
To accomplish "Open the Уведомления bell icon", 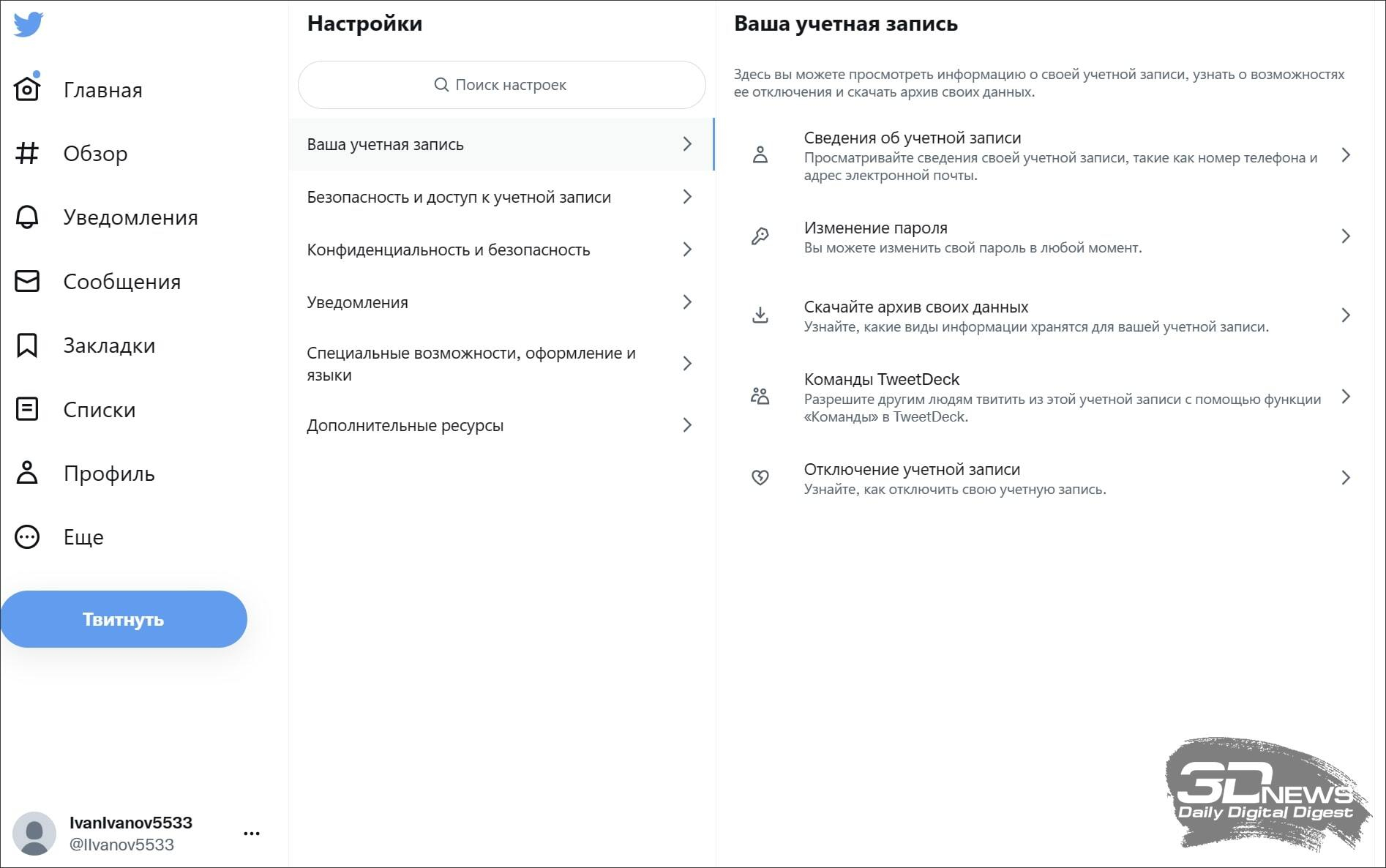I will [27, 217].
